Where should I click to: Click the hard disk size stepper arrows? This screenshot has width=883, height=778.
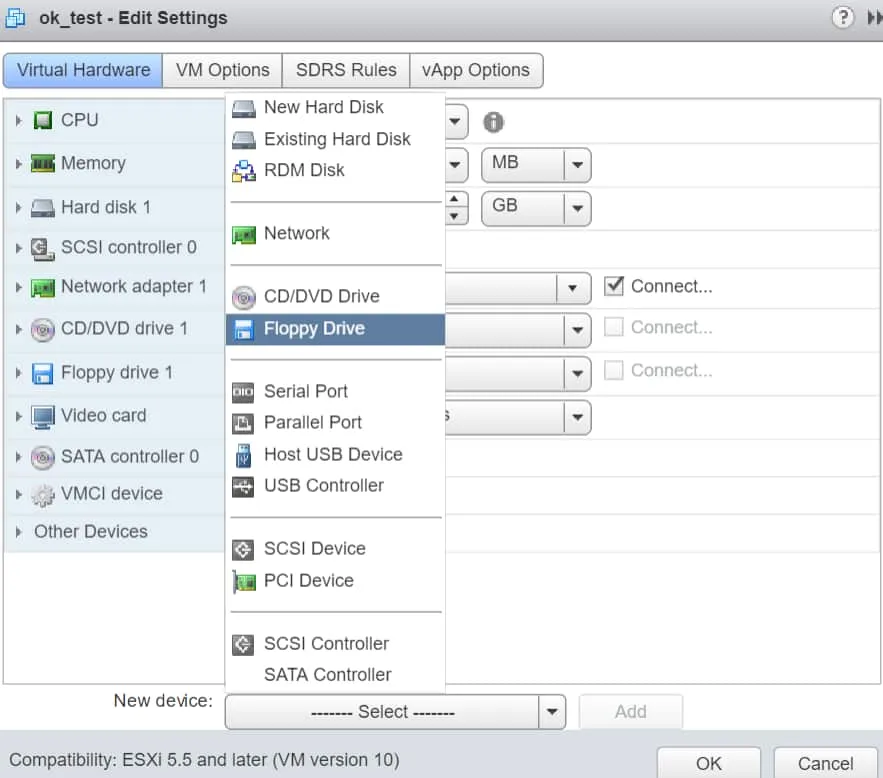[x=456, y=208]
